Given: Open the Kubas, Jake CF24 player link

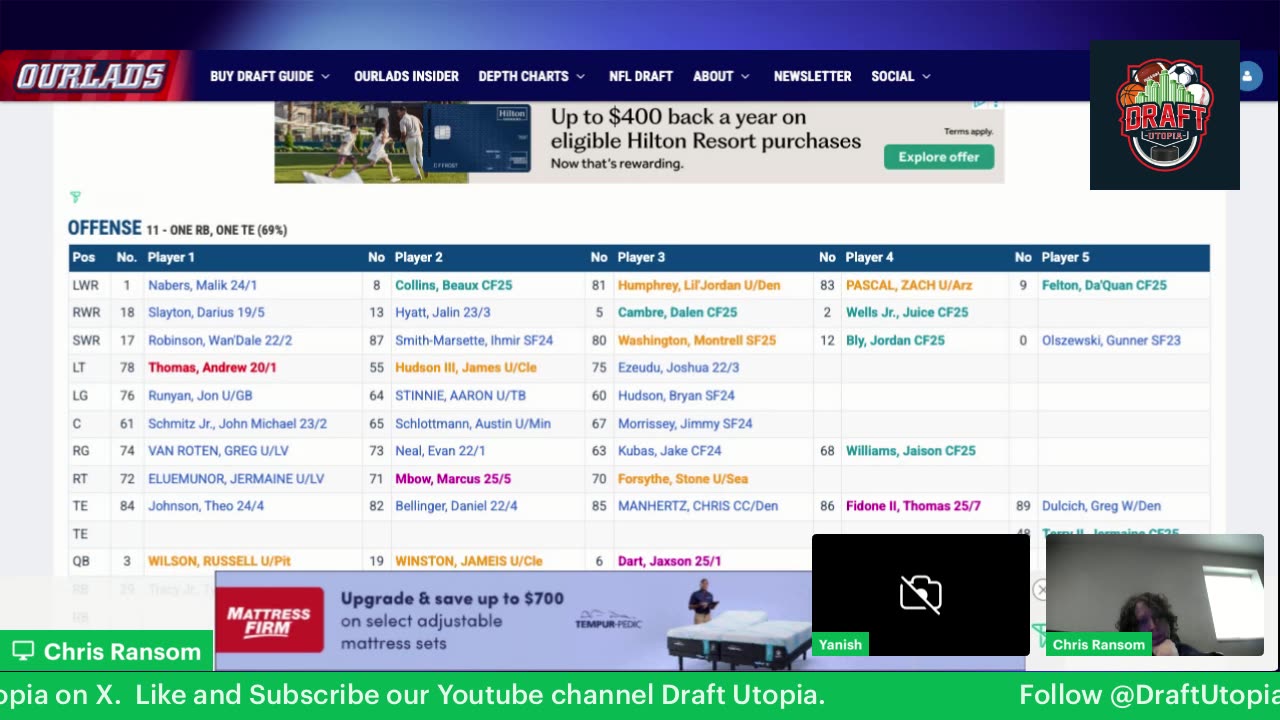Looking at the screenshot, I should pos(669,450).
